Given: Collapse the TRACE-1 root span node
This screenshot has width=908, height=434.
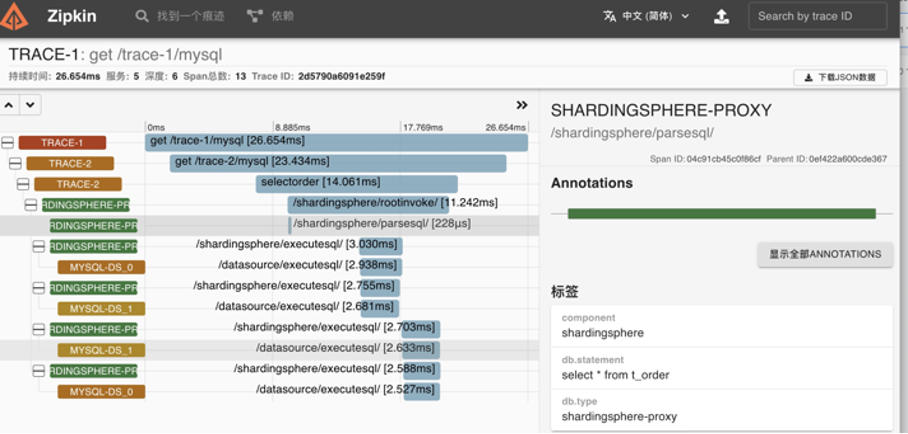Looking at the screenshot, I should click(x=7, y=143).
